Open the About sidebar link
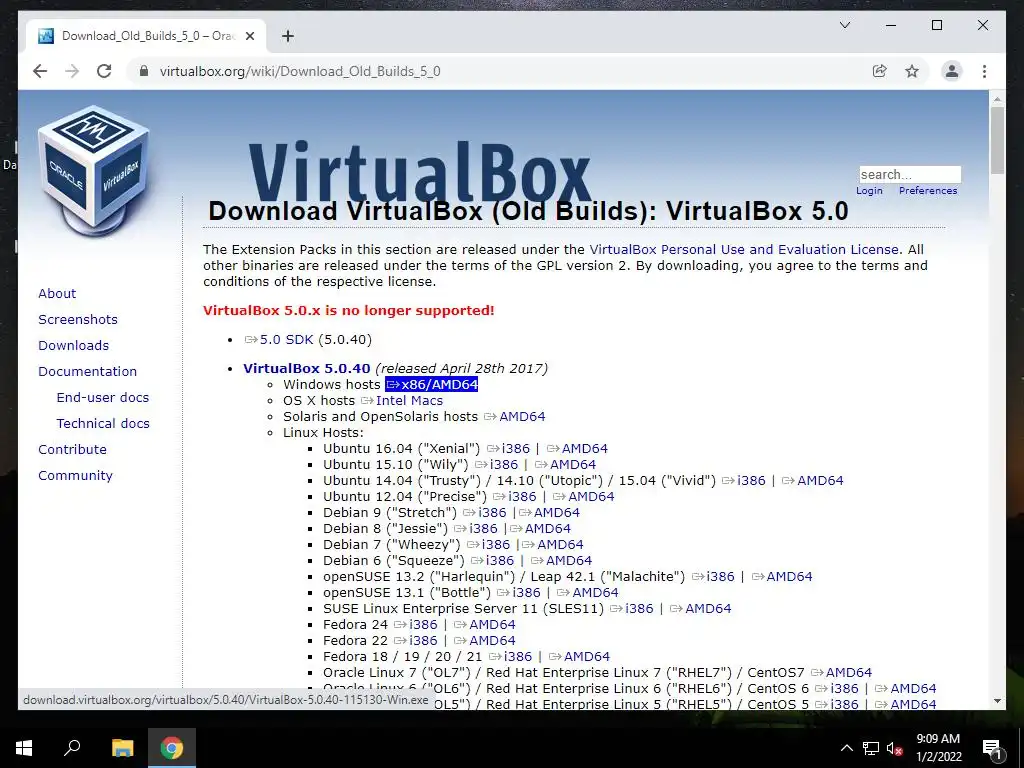Viewport: 1024px width, 768px height. 57,293
